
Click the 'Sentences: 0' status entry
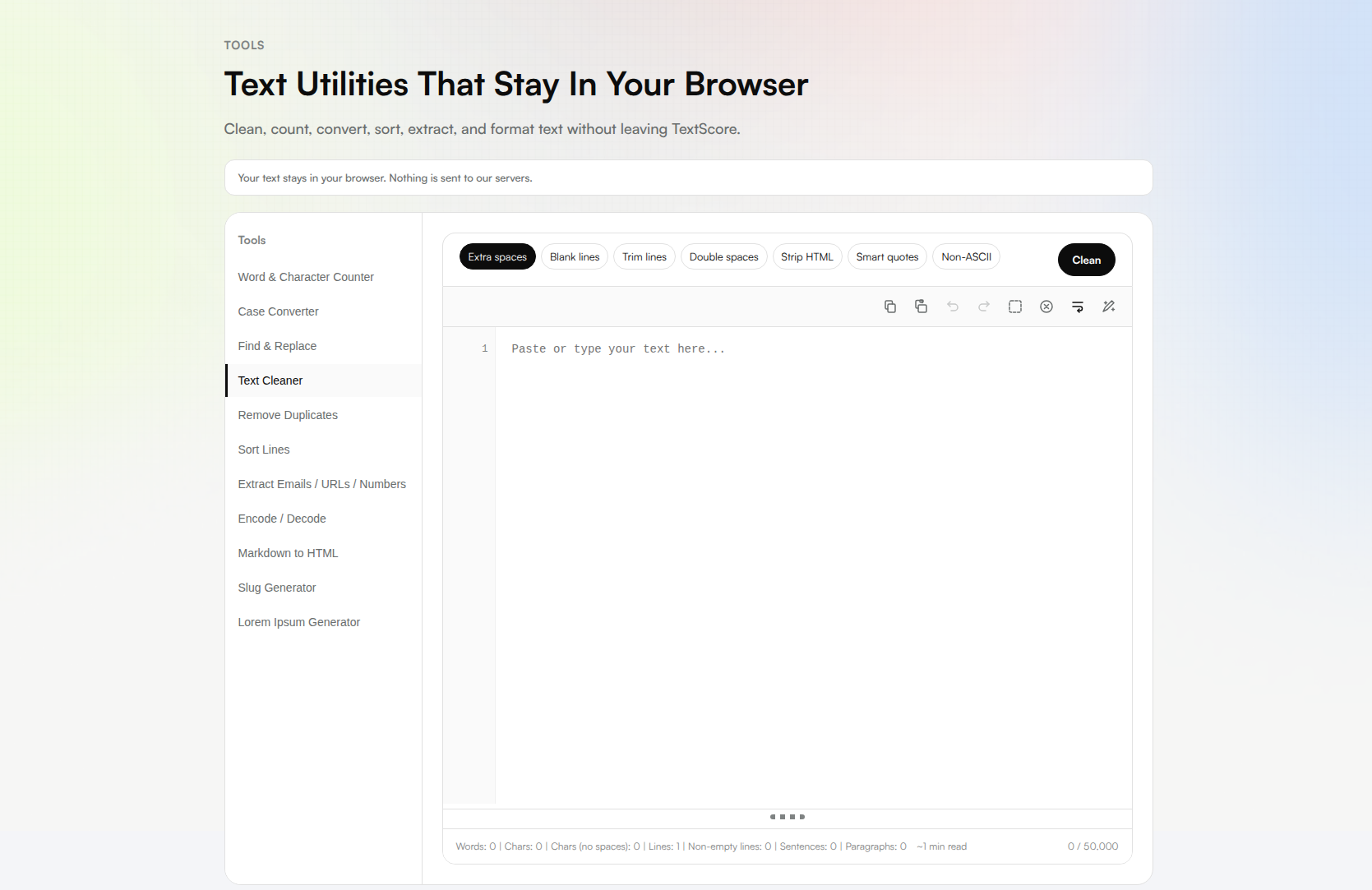[808, 846]
